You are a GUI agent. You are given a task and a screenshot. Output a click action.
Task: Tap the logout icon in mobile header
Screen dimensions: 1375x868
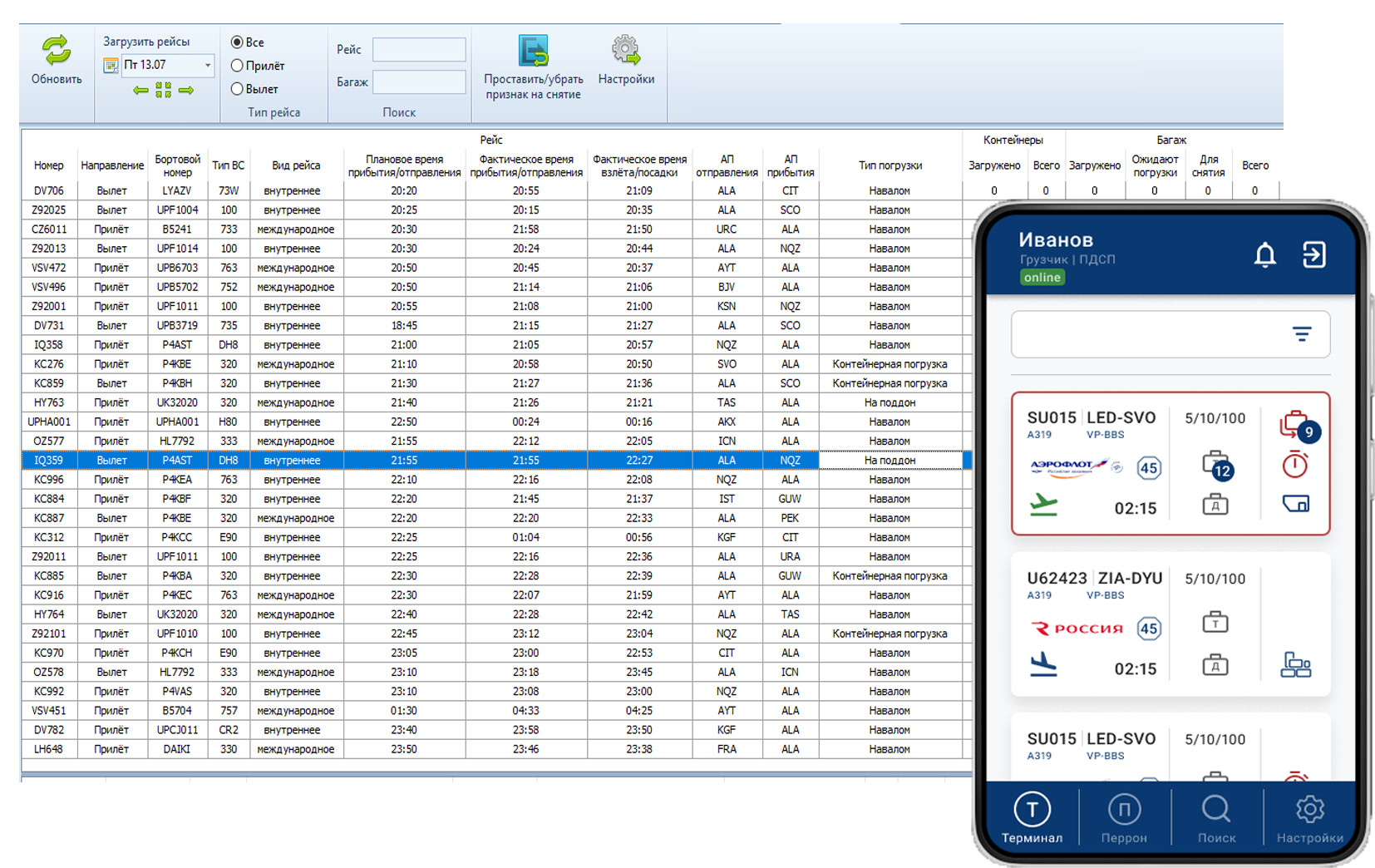(1313, 254)
